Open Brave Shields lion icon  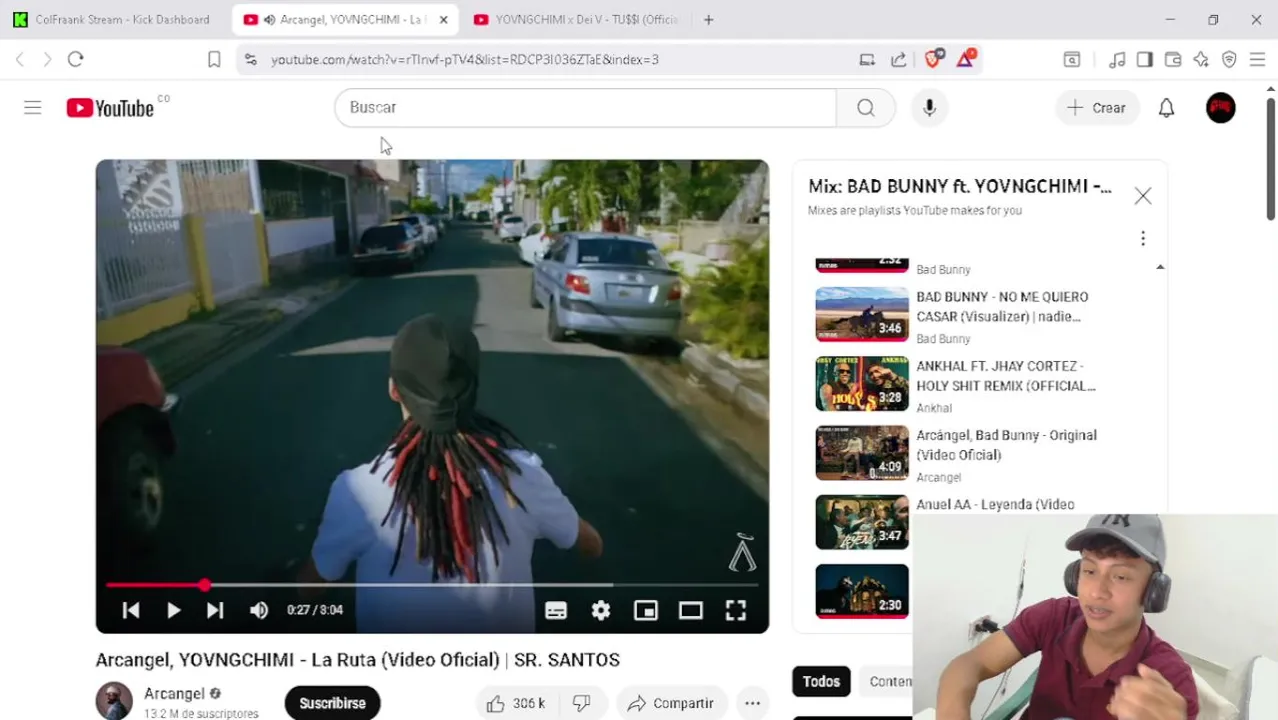[934, 59]
